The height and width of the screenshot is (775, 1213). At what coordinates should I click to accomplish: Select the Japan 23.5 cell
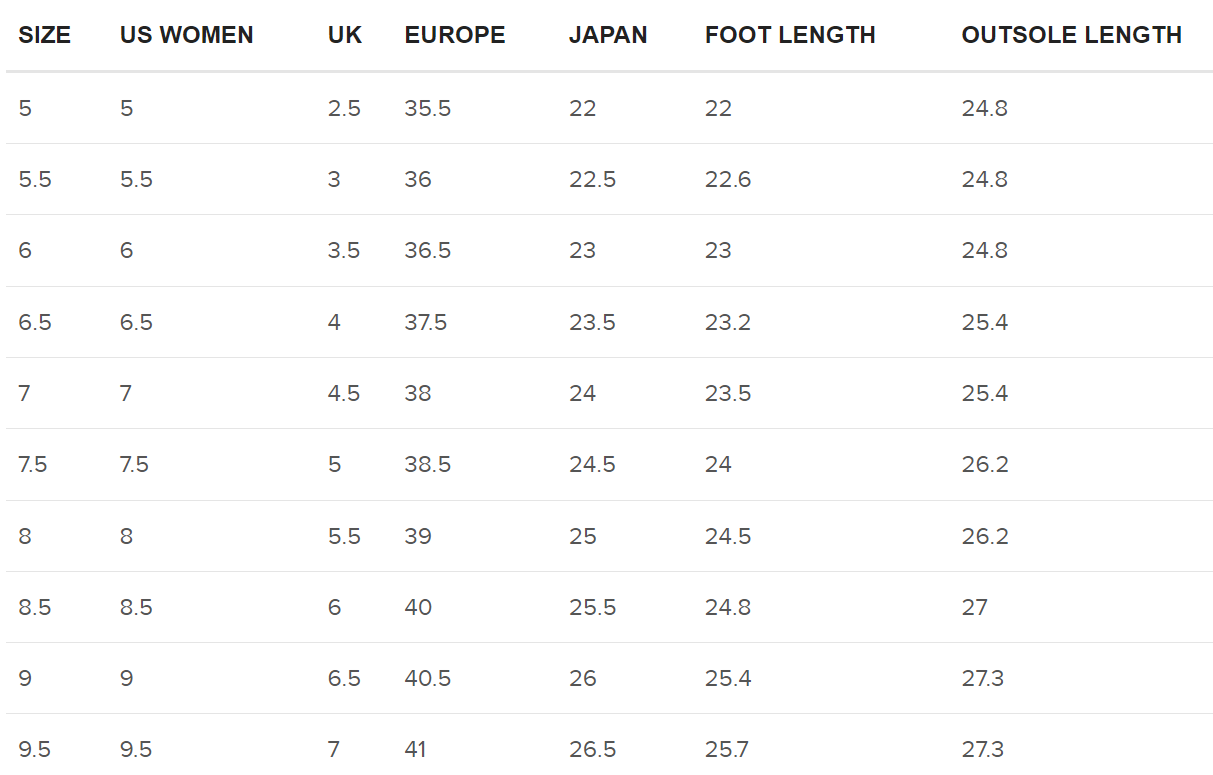pos(592,322)
